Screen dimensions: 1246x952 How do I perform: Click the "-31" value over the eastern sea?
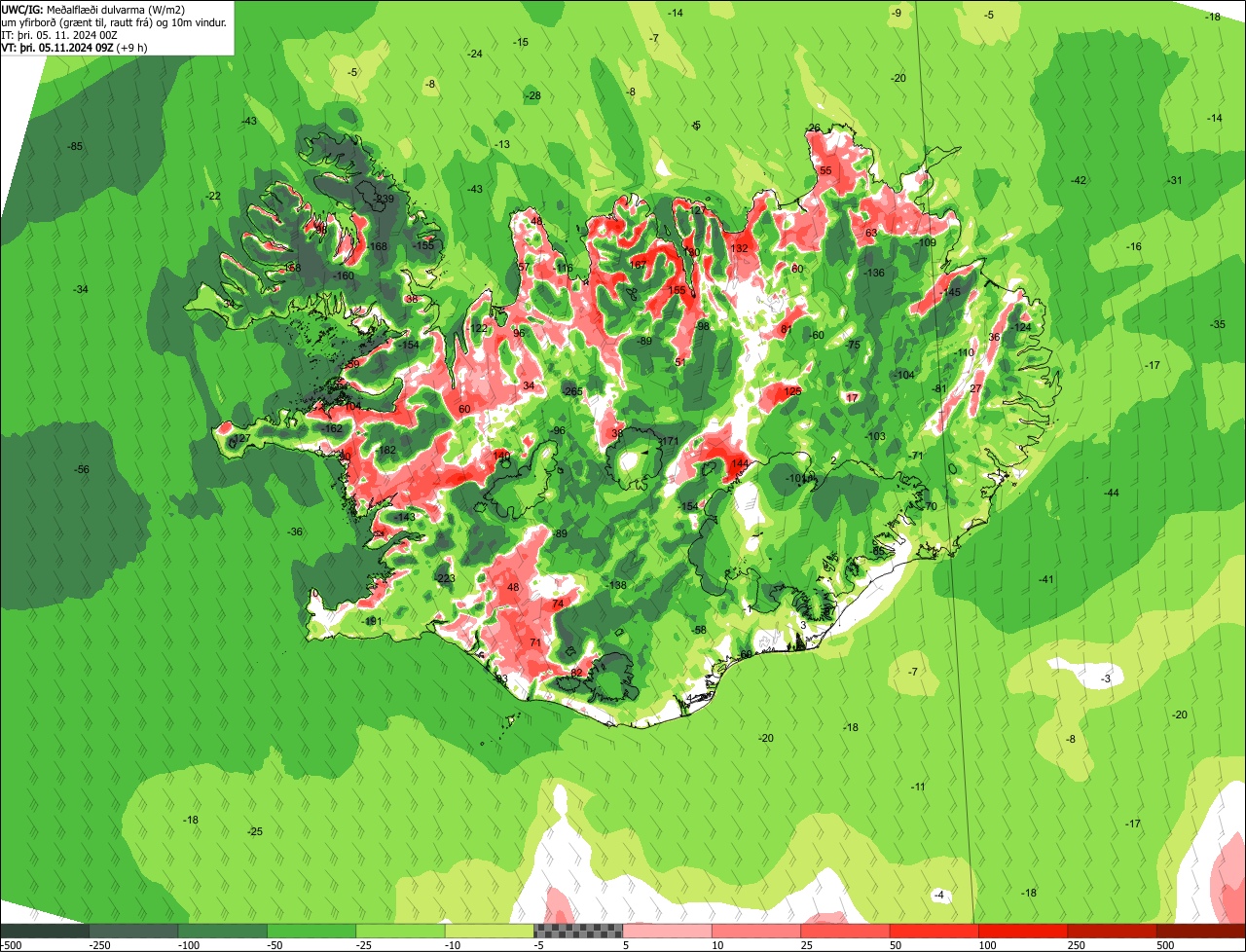pos(1175,180)
